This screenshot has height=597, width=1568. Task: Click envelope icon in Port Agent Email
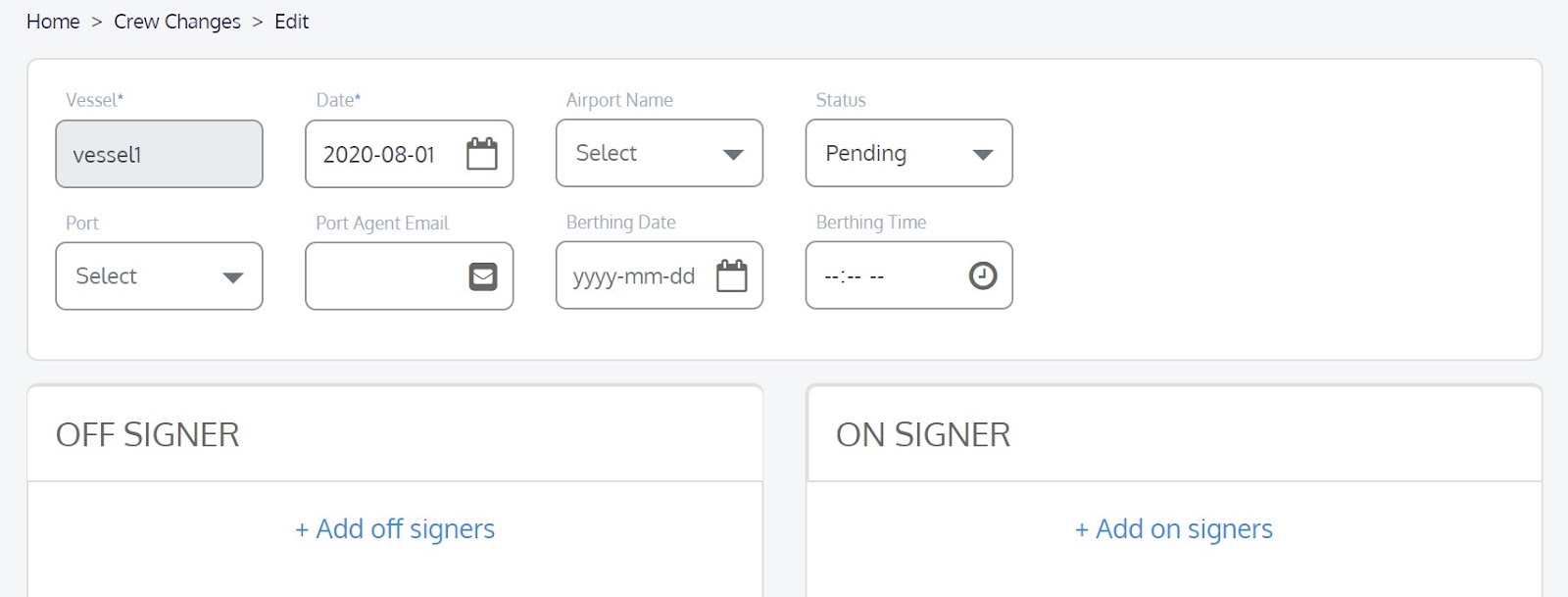(x=482, y=276)
